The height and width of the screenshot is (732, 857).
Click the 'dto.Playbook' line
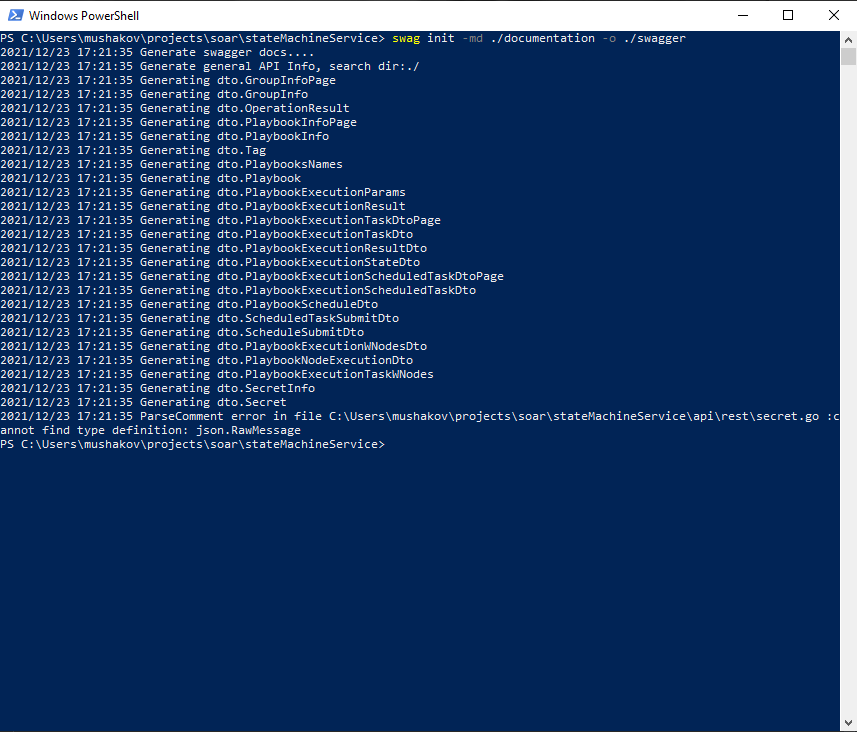[150, 178]
